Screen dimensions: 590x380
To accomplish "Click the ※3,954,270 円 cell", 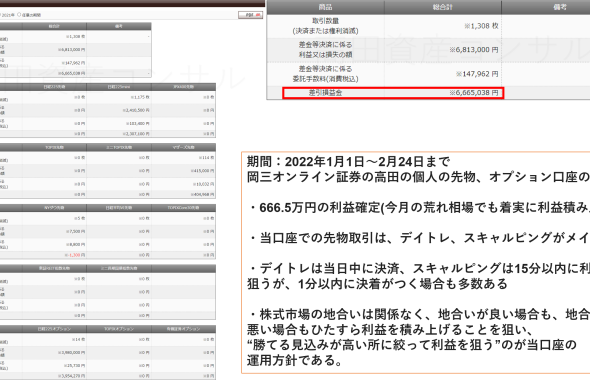I will (71, 376).
